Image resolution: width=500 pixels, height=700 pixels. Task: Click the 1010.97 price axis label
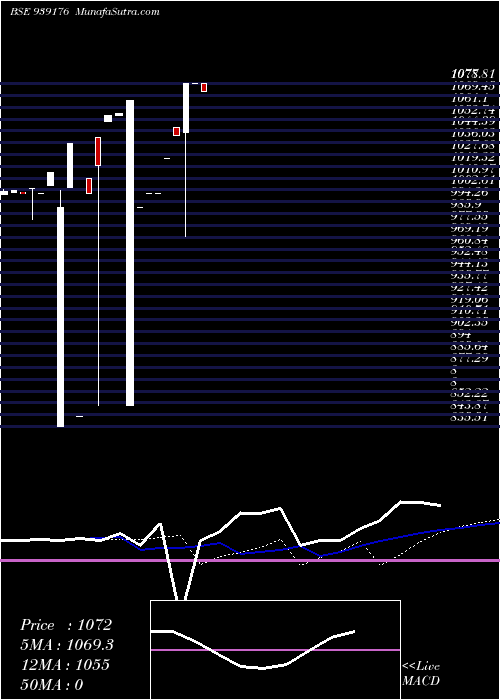pyautogui.click(x=475, y=170)
